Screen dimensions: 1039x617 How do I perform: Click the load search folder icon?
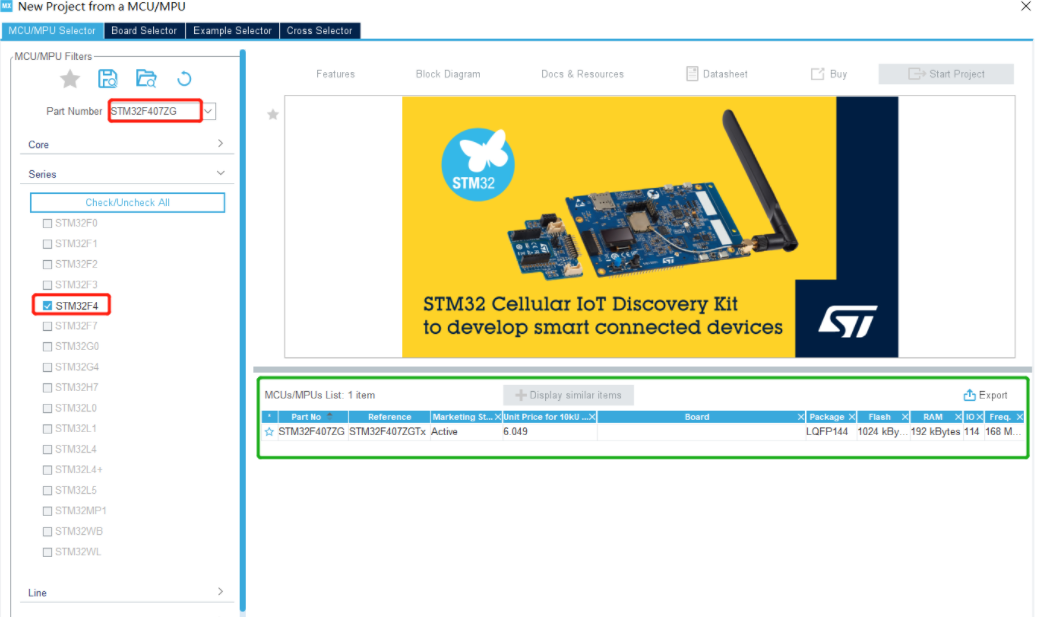146,79
